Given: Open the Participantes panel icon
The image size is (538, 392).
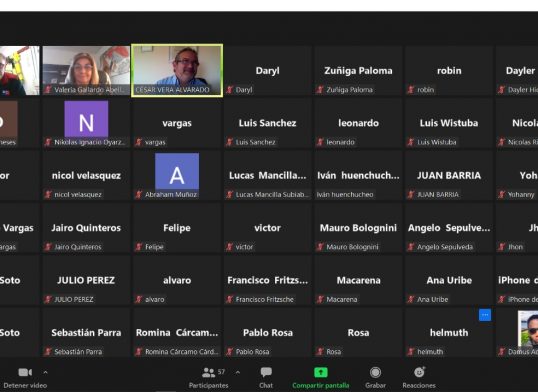Looking at the screenshot, I should [209, 372].
